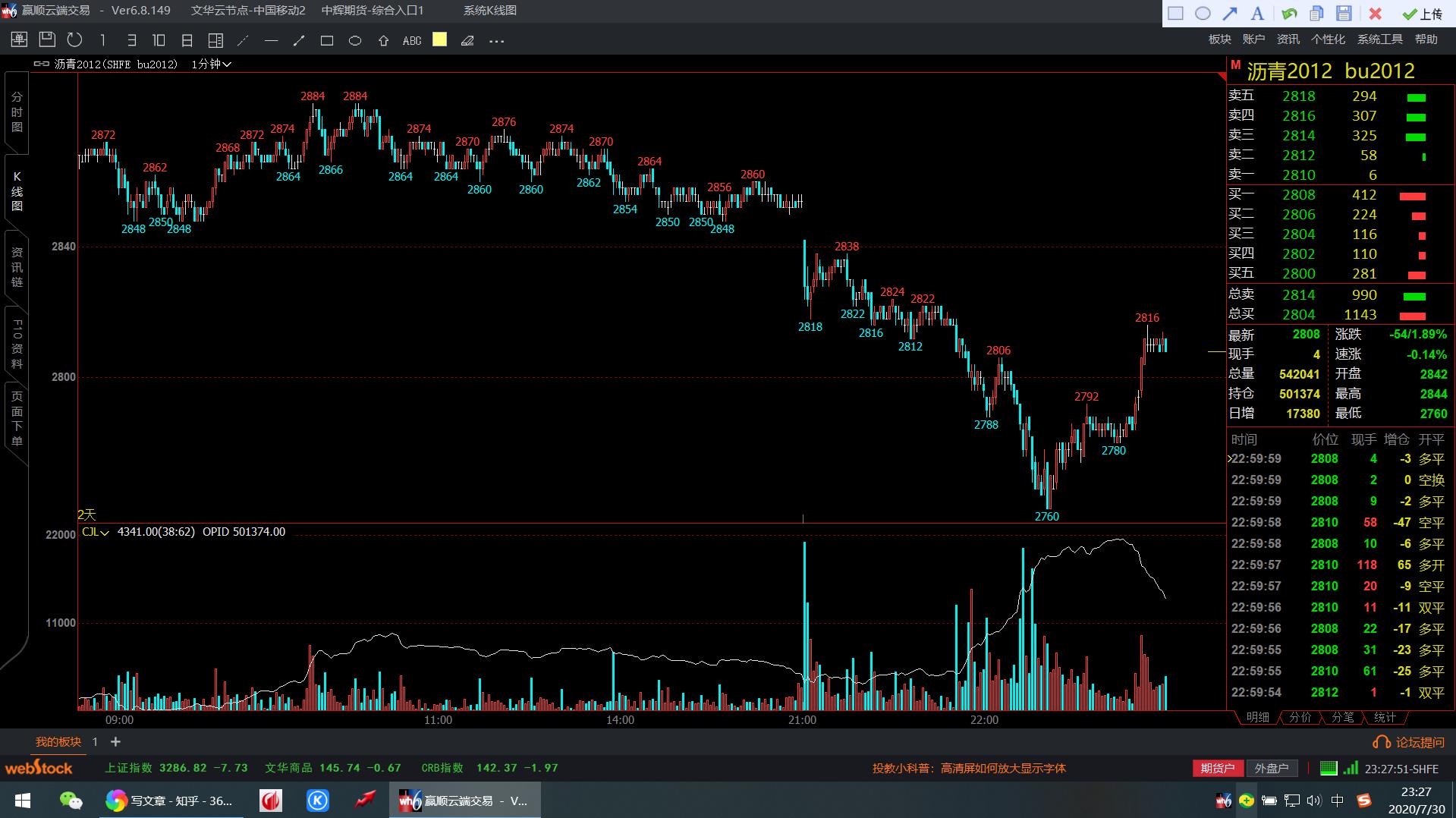Cancel screenshot with the red X

tap(1375, 13)
